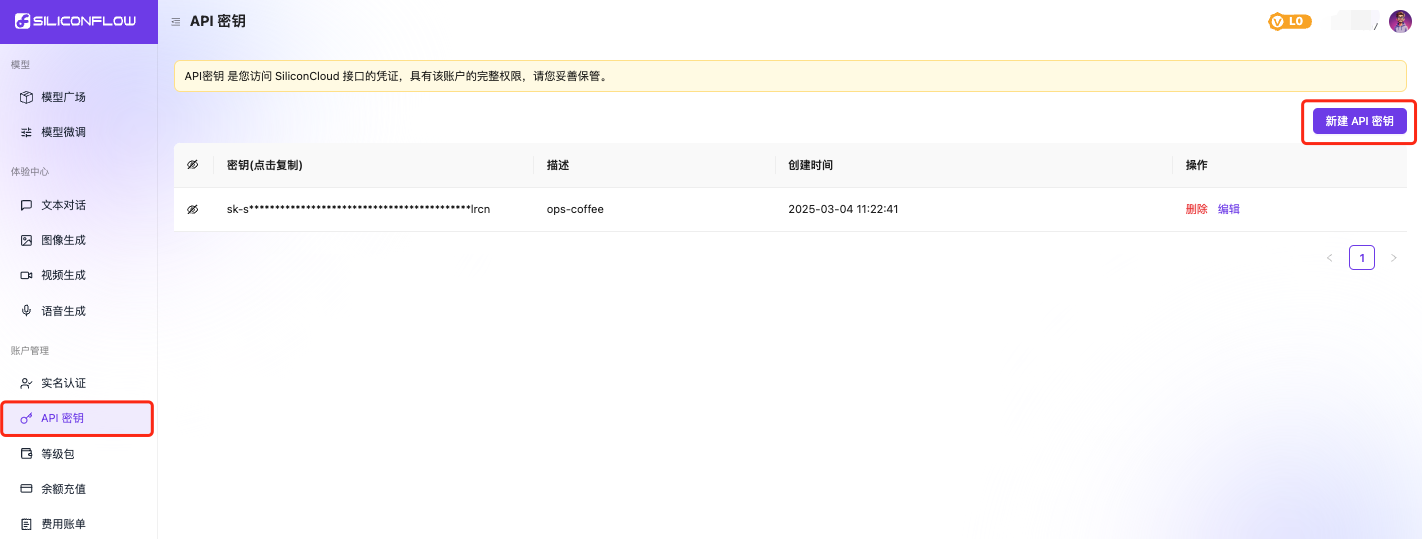
Task: Click the SiliconFlow logo
Action: [75, 21]
